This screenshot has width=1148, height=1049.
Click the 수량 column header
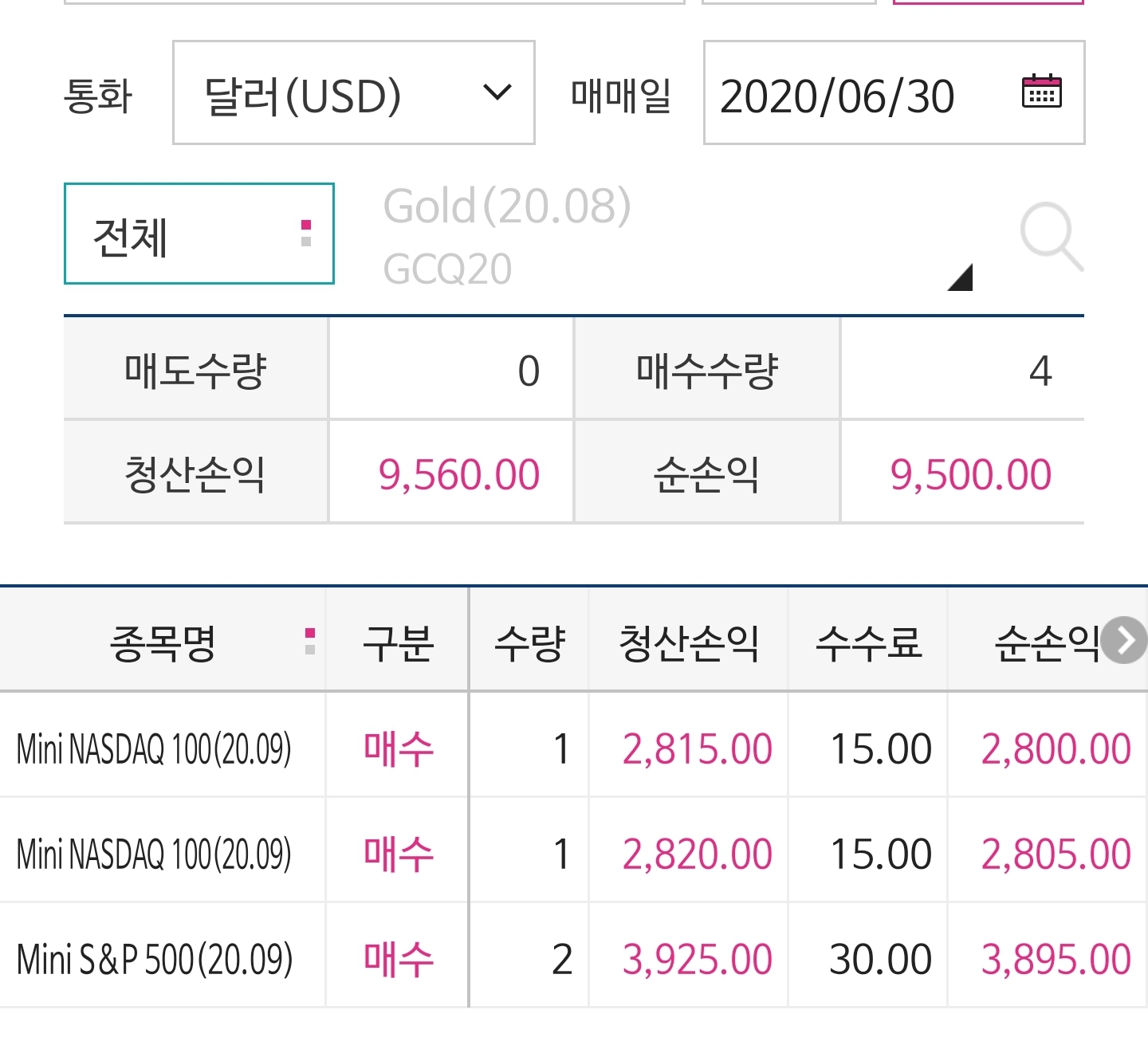[x=529, y=641]
